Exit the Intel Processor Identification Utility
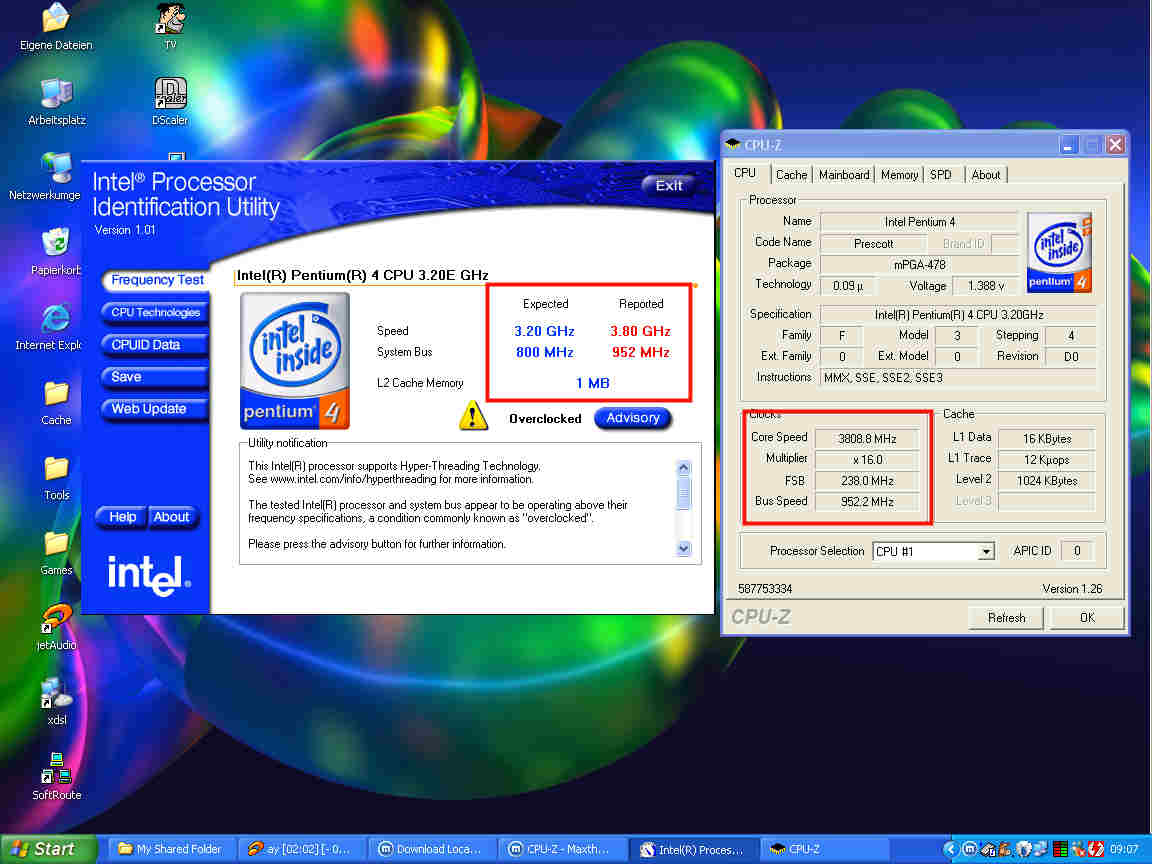This screenshot has width=1152, height=864. (669, 185)
